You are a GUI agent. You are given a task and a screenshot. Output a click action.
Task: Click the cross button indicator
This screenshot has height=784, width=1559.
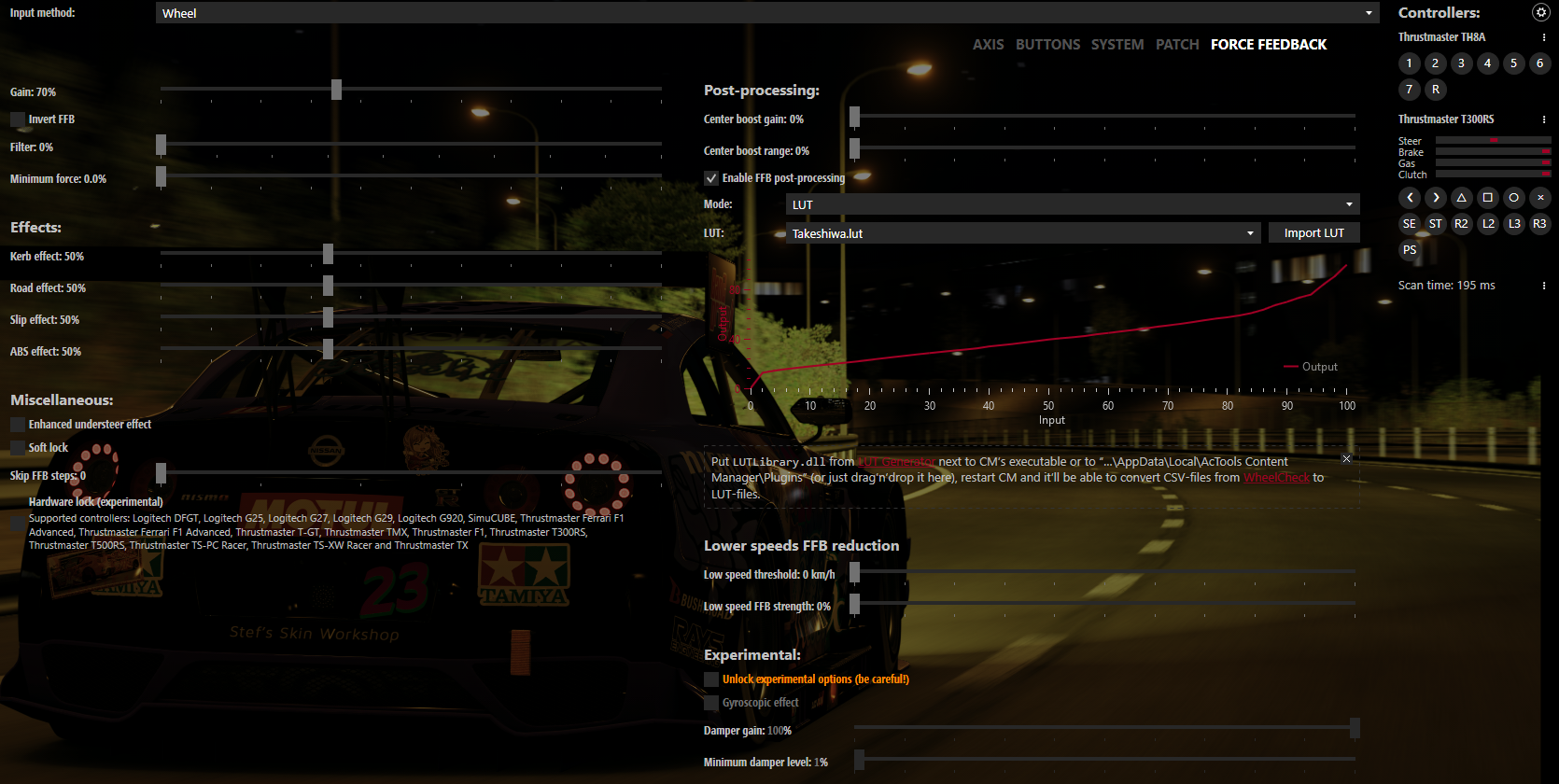pyautogui.click(x=1540, y=198)
